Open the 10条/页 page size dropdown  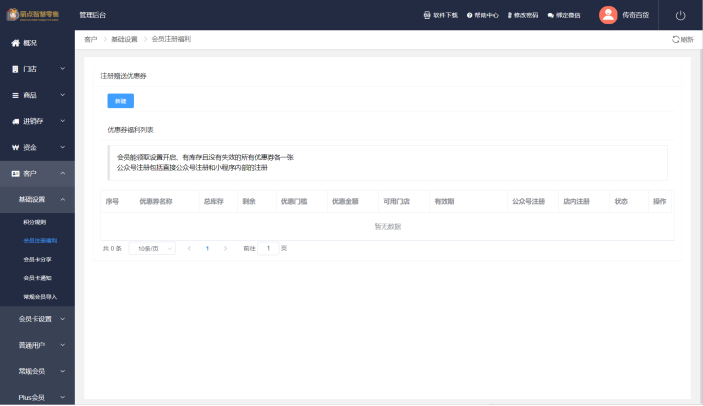tap(152, 248)
